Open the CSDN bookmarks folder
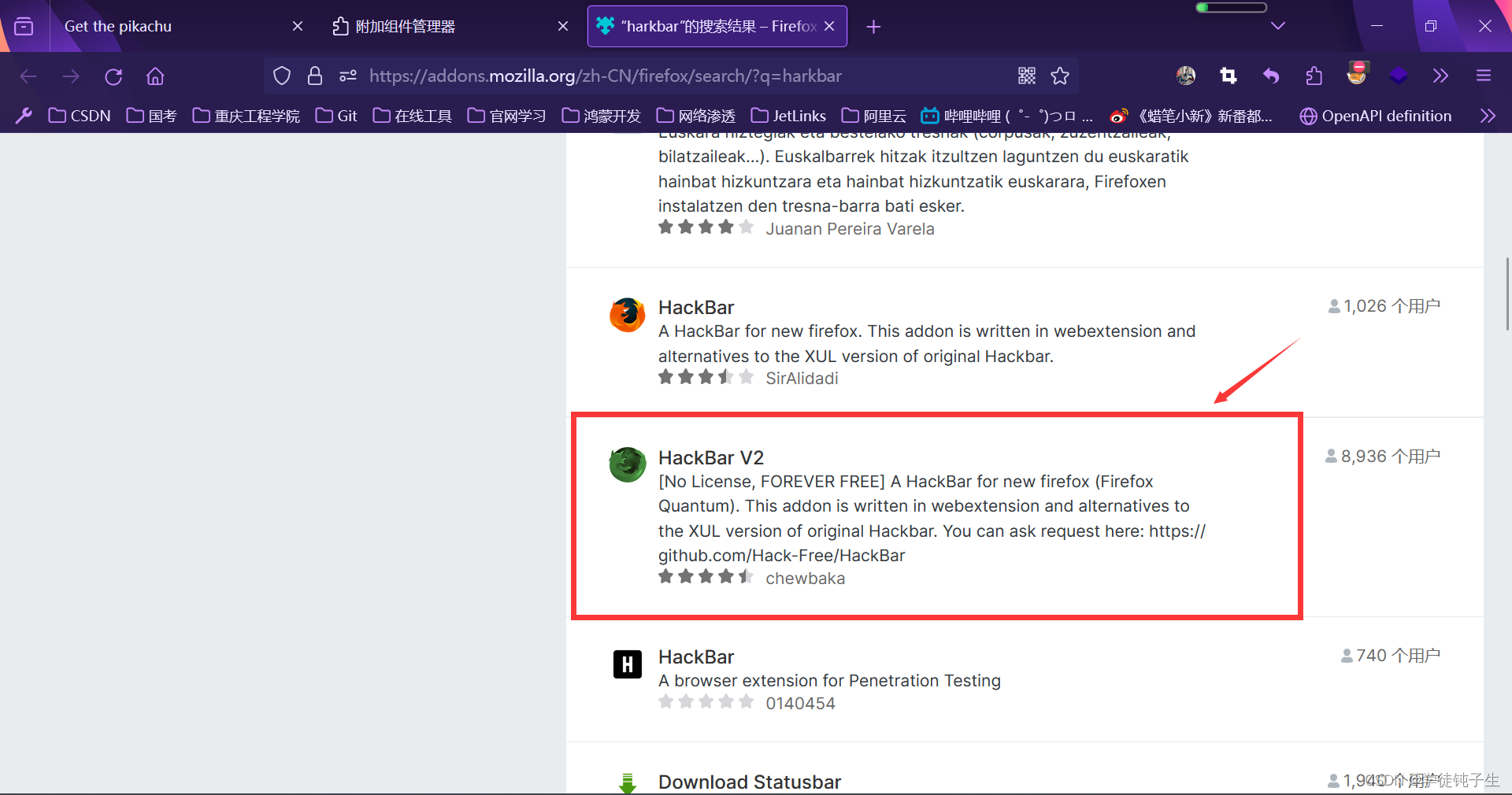The width and height of the screenshot is (1512, 795). tap(80, 116)
